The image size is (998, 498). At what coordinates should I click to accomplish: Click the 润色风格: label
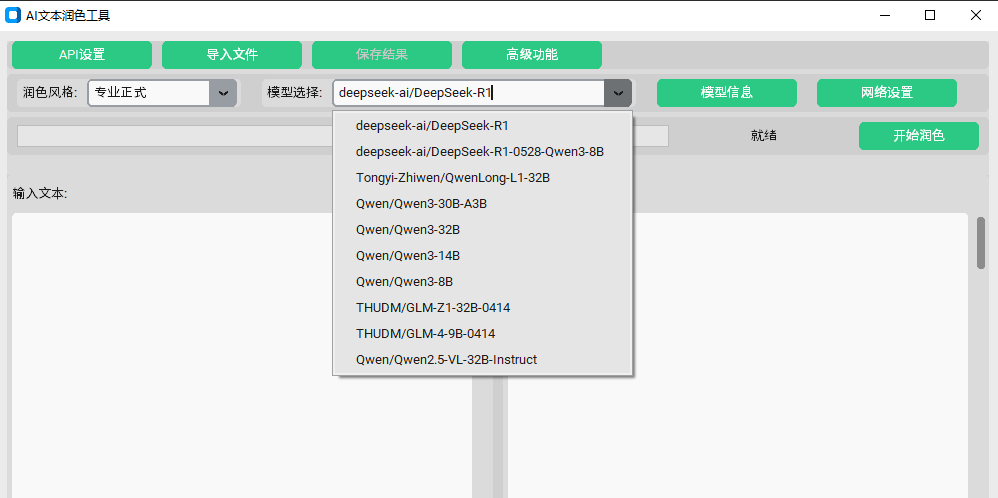pyautogui.click(x=50, y=93)
